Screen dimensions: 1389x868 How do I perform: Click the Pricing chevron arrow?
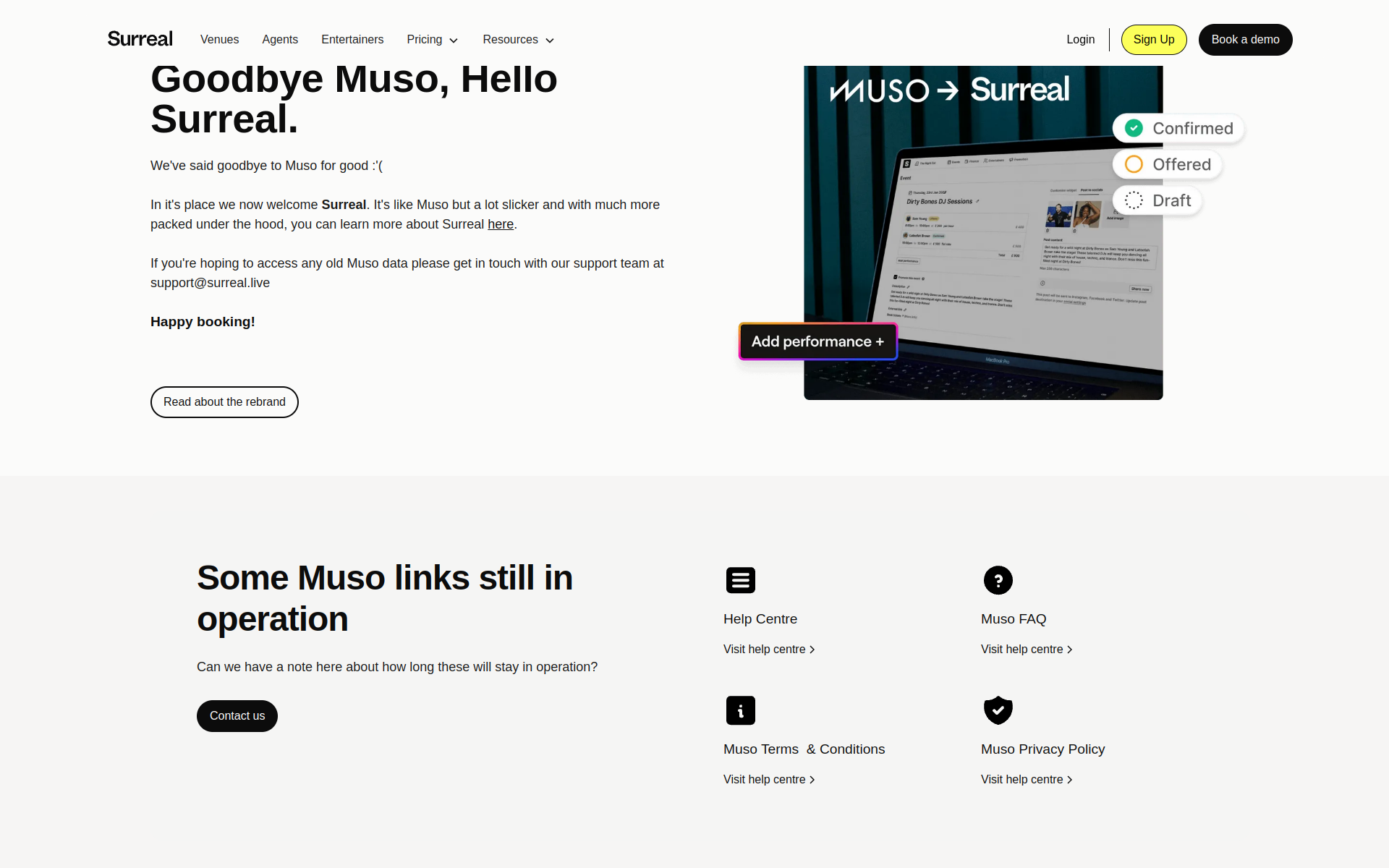tap(454, 41)
